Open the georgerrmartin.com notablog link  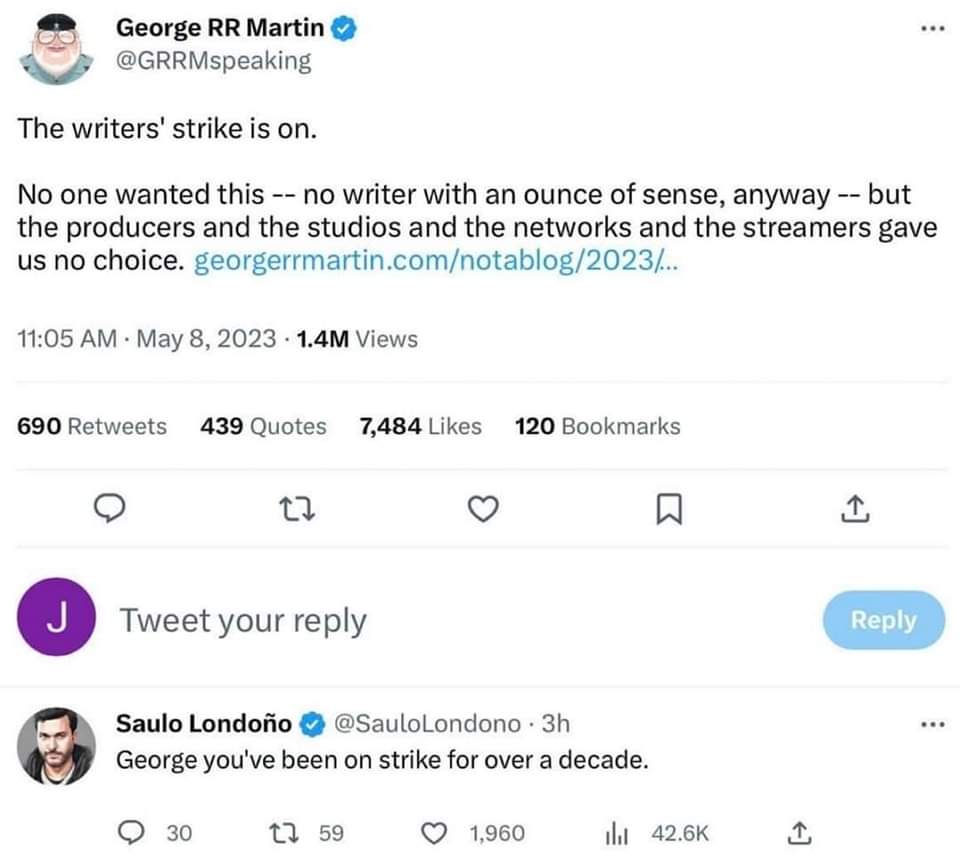tap(436, 263)
